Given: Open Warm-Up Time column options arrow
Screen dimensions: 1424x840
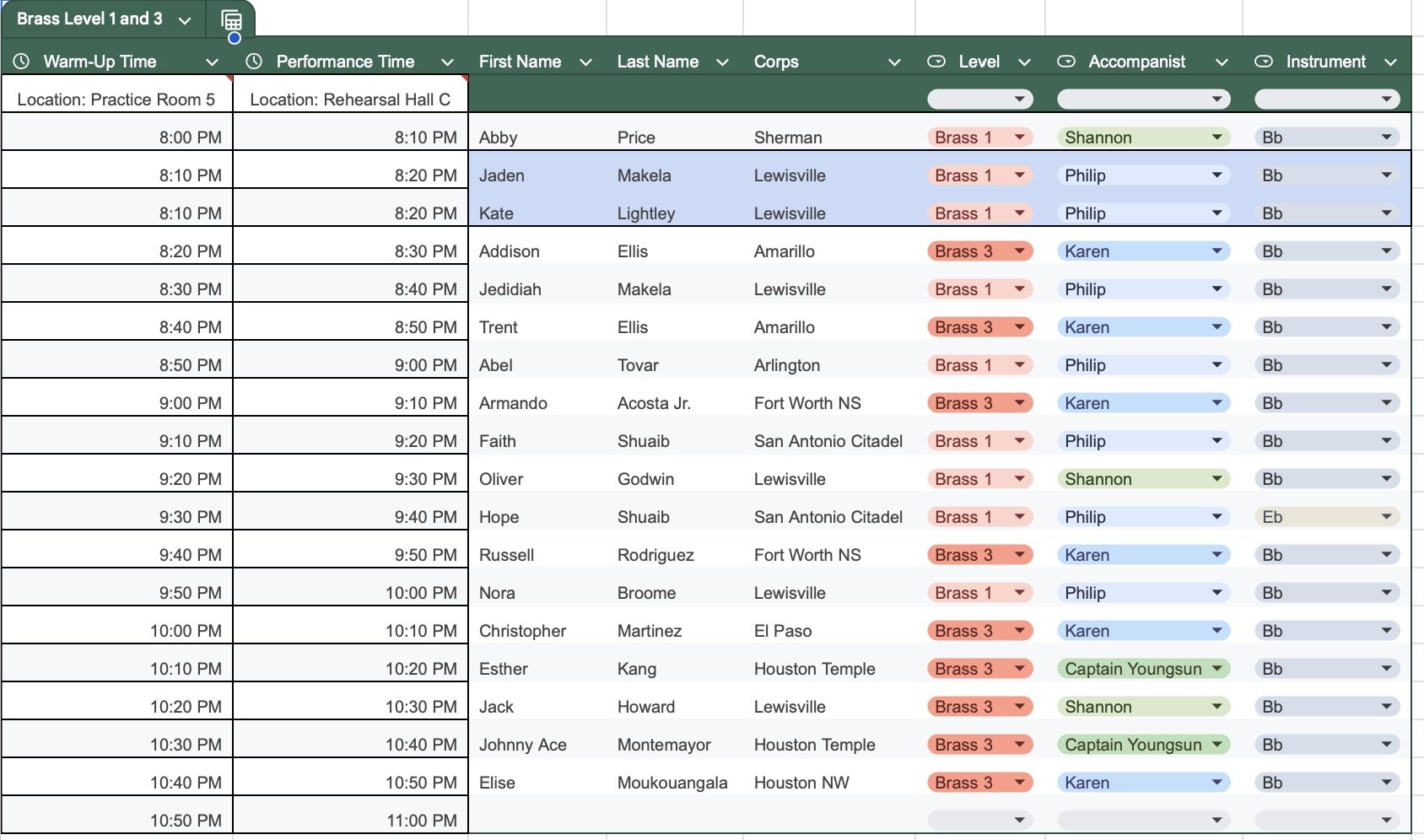Looking at the screenshot, I should [x=212, y=62].
